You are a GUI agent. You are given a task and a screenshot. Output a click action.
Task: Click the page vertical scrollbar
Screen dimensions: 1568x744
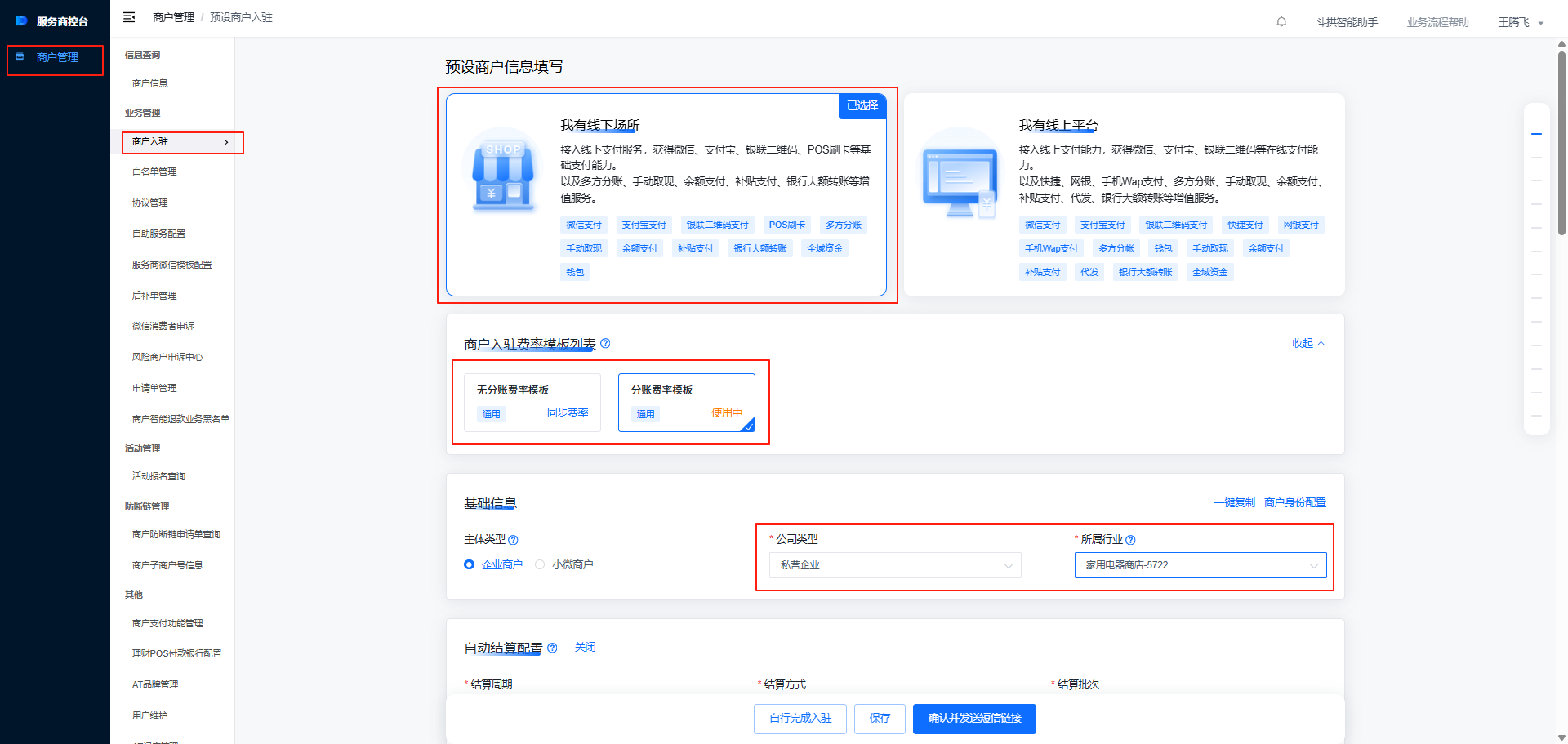pyautogui.click(x=1561, y=143)
